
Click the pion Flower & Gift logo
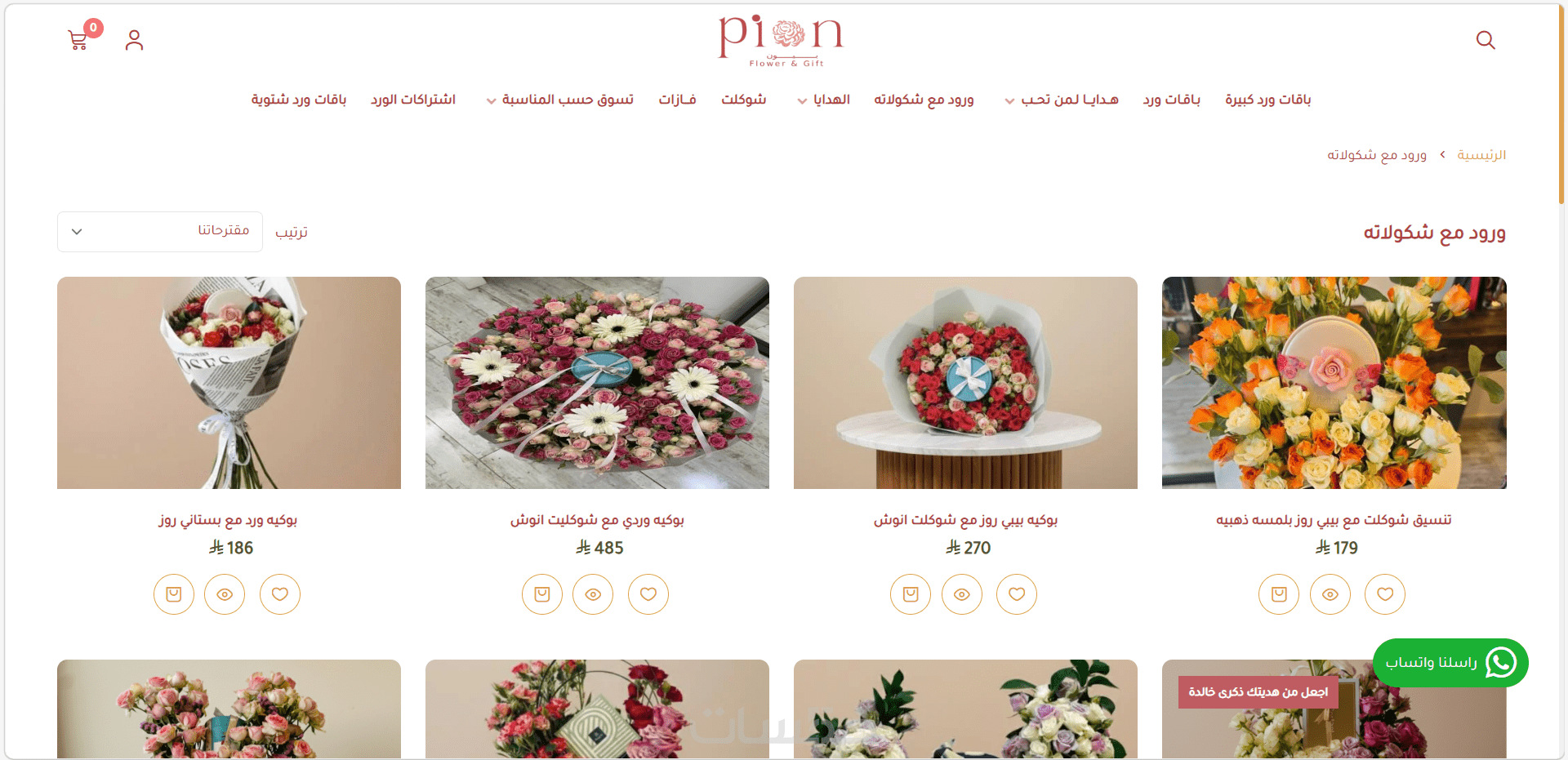pos(782,40)
